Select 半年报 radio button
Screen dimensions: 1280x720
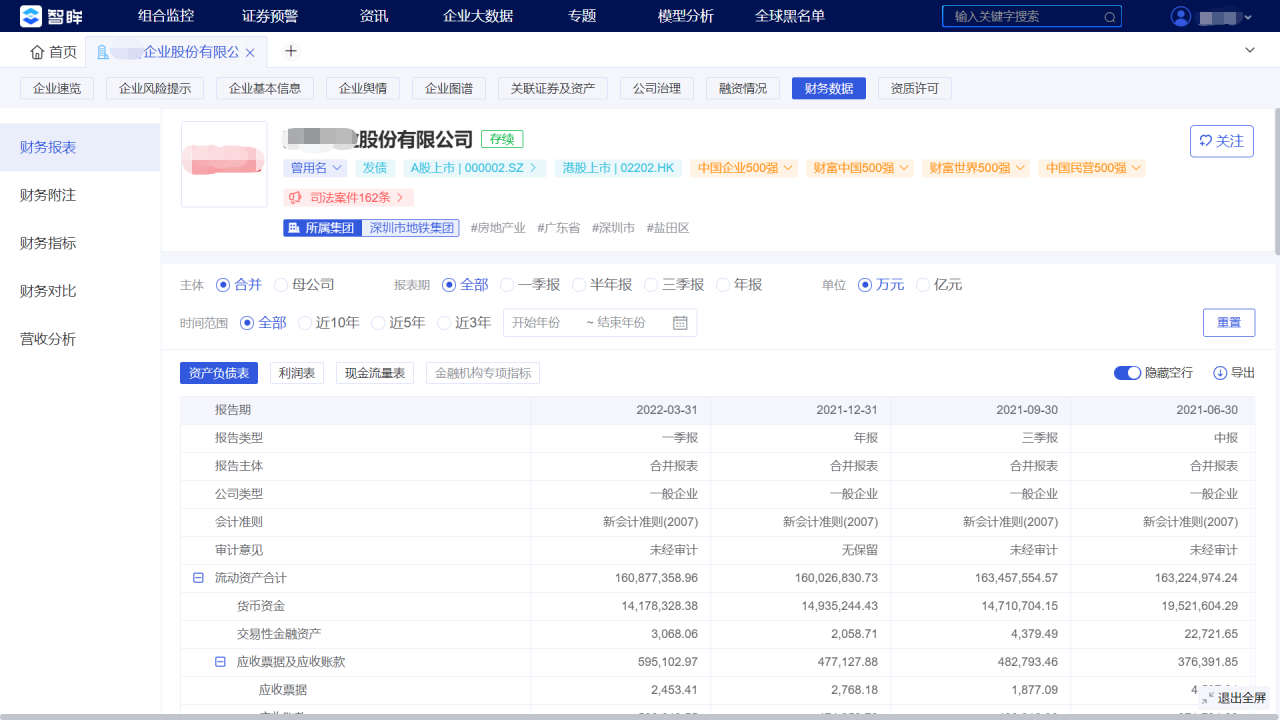(x=579, y=285)
